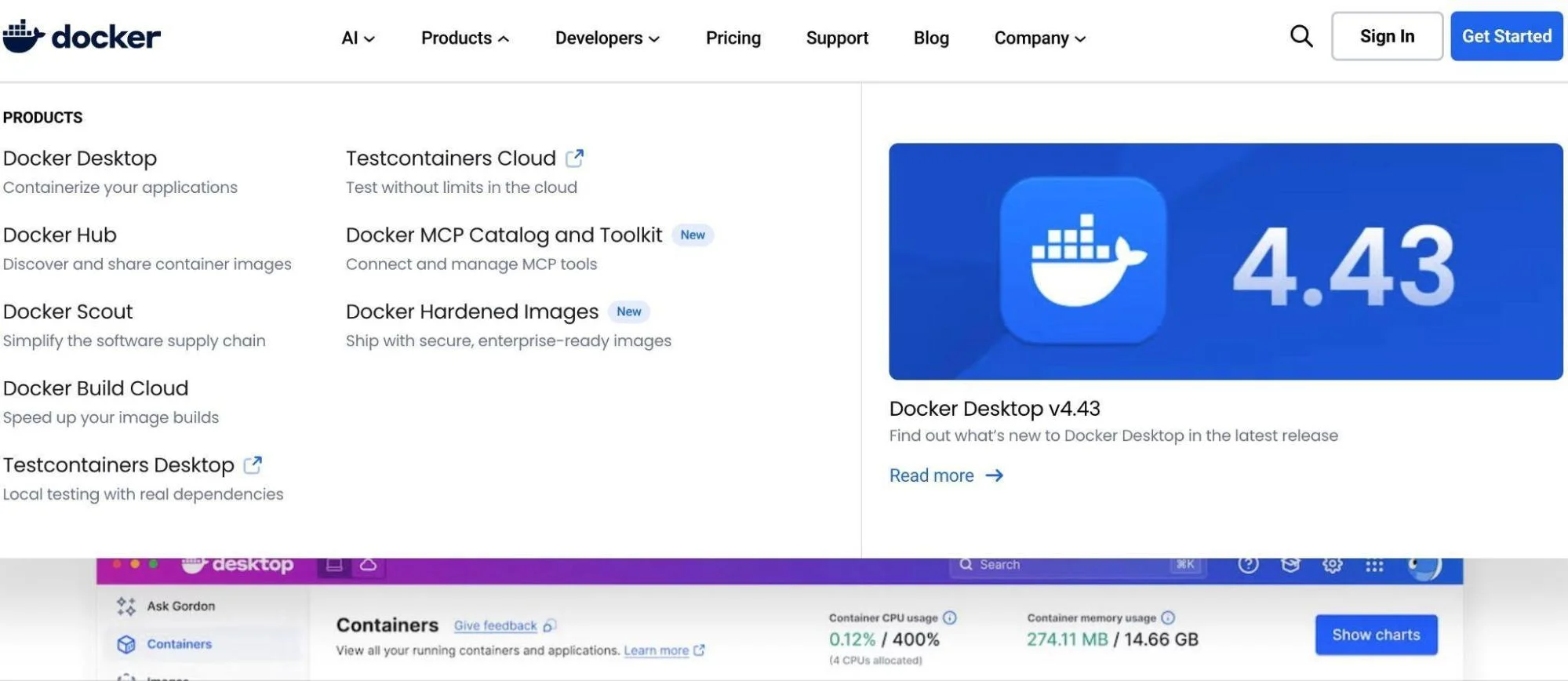Click info icon beside Container memory usage
Image resolution: width=1568 pixels, height=681 pixels.
pos(1168,617)
